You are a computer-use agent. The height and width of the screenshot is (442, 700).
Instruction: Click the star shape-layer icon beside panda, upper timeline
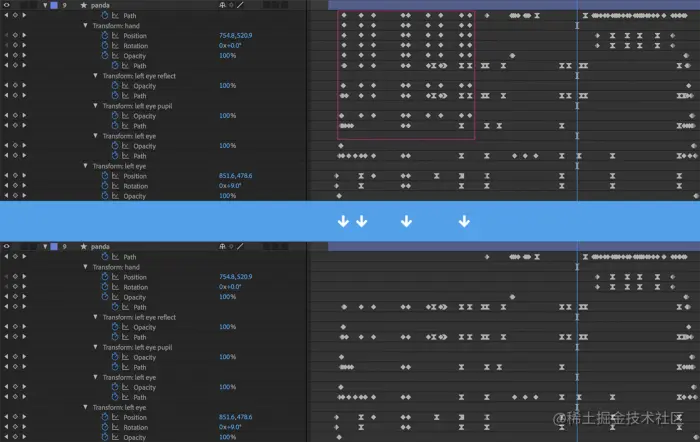point(83,5)
